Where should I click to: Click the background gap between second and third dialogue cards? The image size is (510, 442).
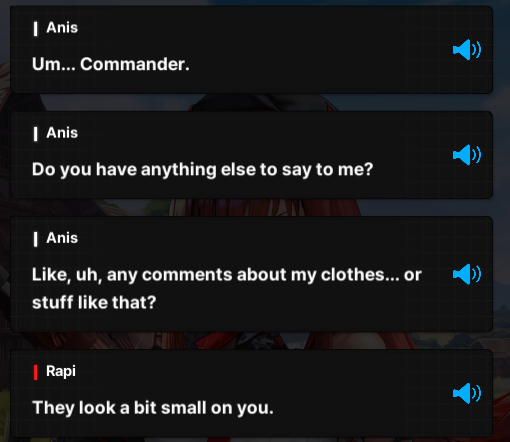(252, 207)
